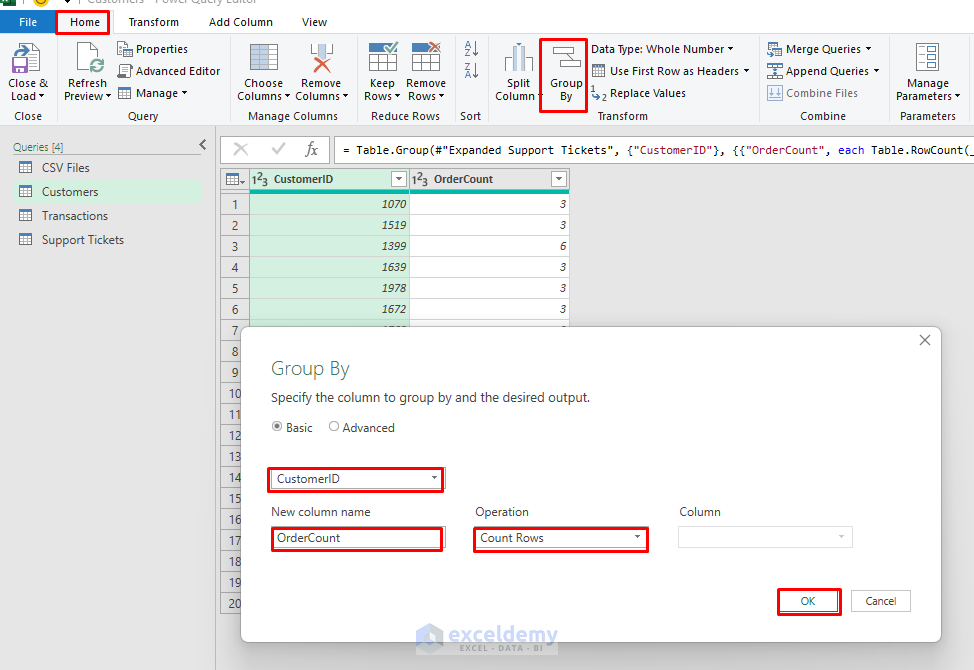Click Replace Values
The height and width of the screenshot is (670, 974).
[x=639, y=93]
